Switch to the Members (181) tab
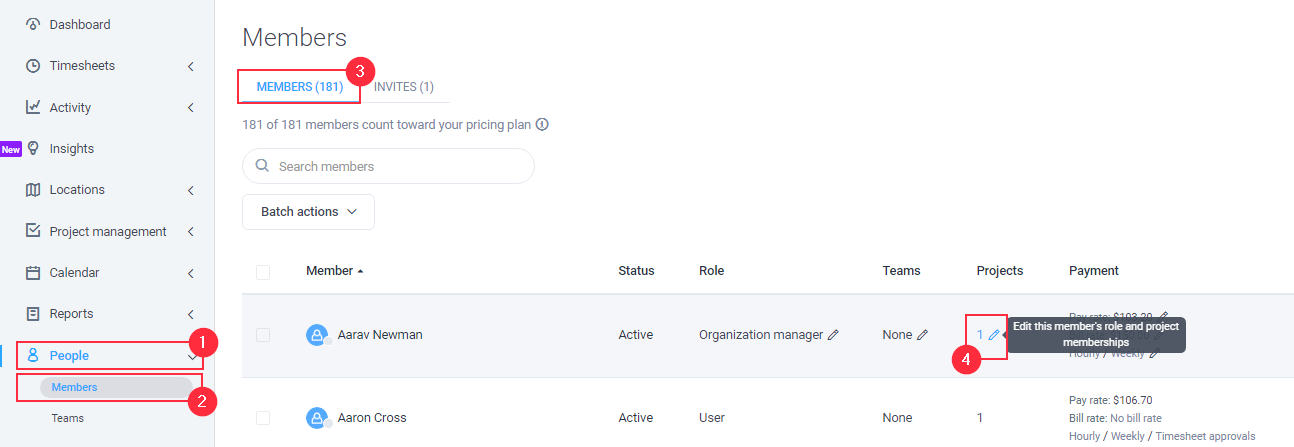 300,87
